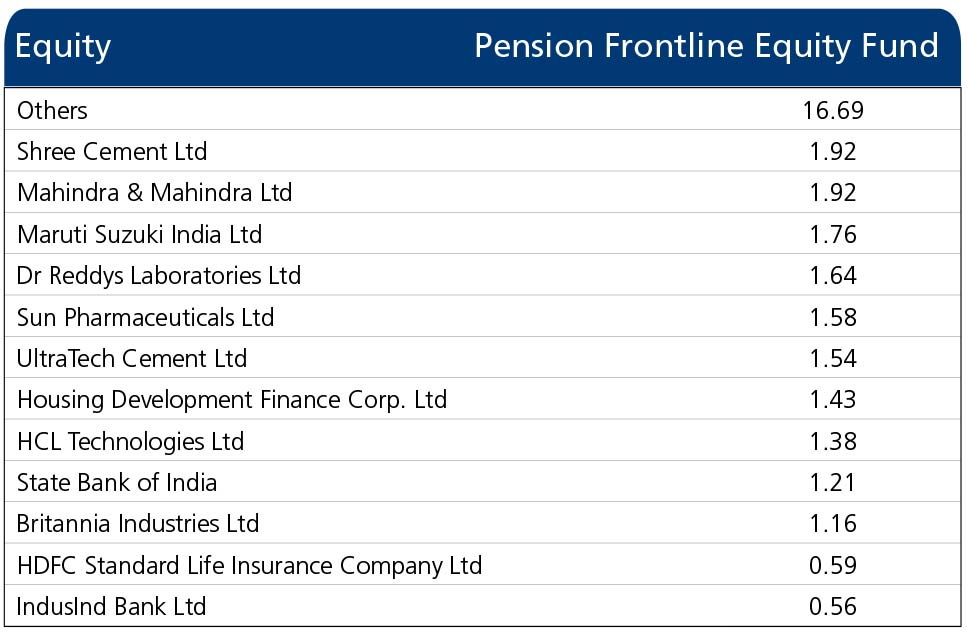Click the 16.69 value for Others

[833, 110]
